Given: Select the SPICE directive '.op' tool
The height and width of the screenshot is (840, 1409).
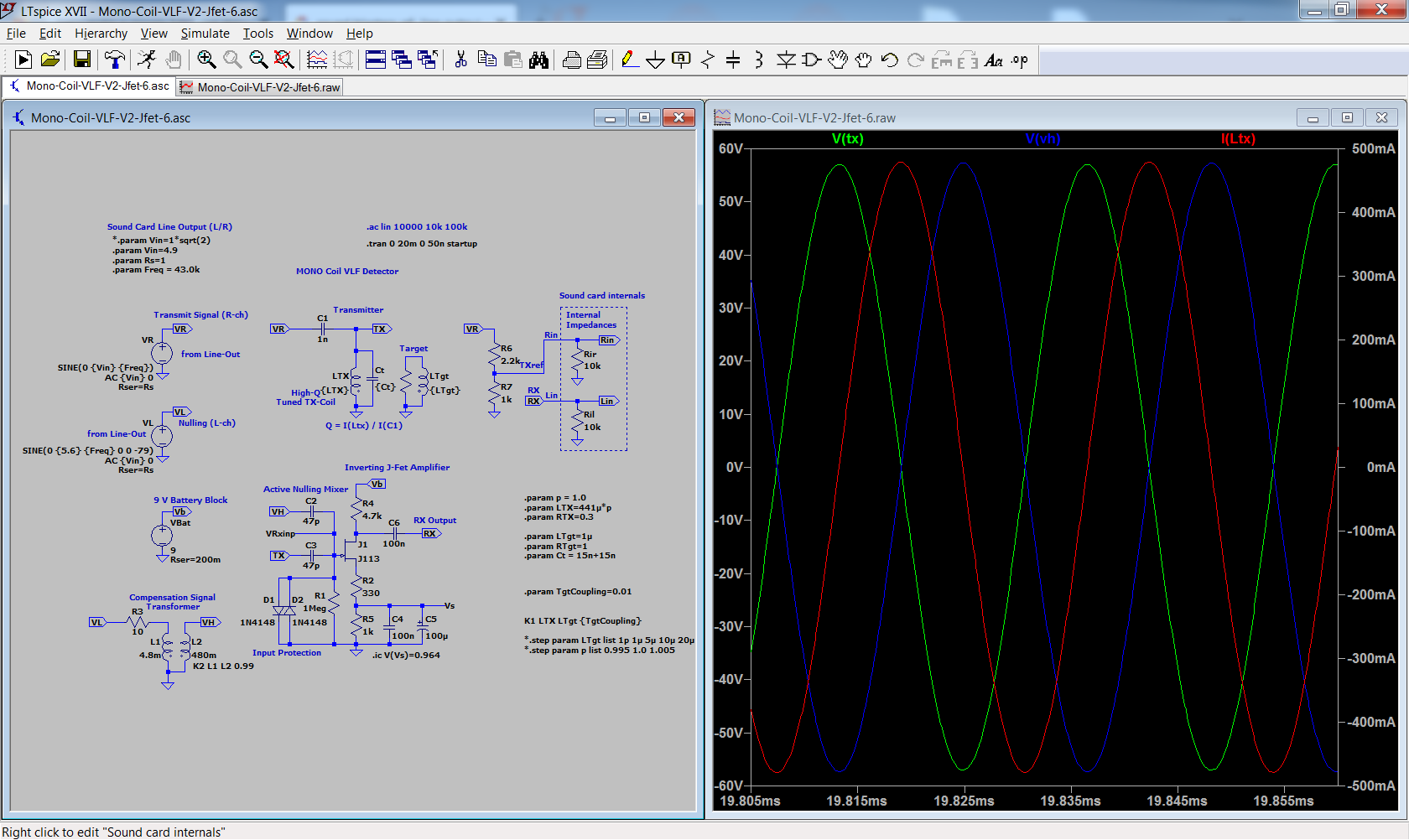Looking at the screenshot, I should pos(1020,60).
